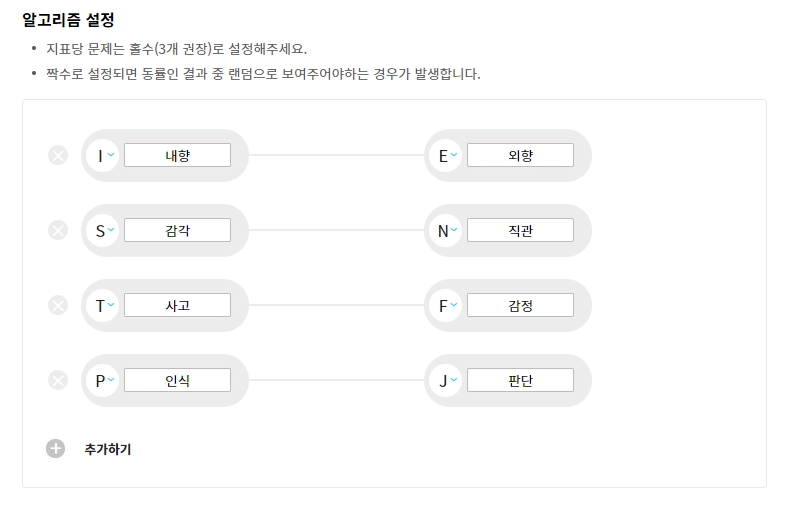Viewport: 789px width, 507px height.
Task: Remove the T–F indicator row
Action: tap(58, 305)
